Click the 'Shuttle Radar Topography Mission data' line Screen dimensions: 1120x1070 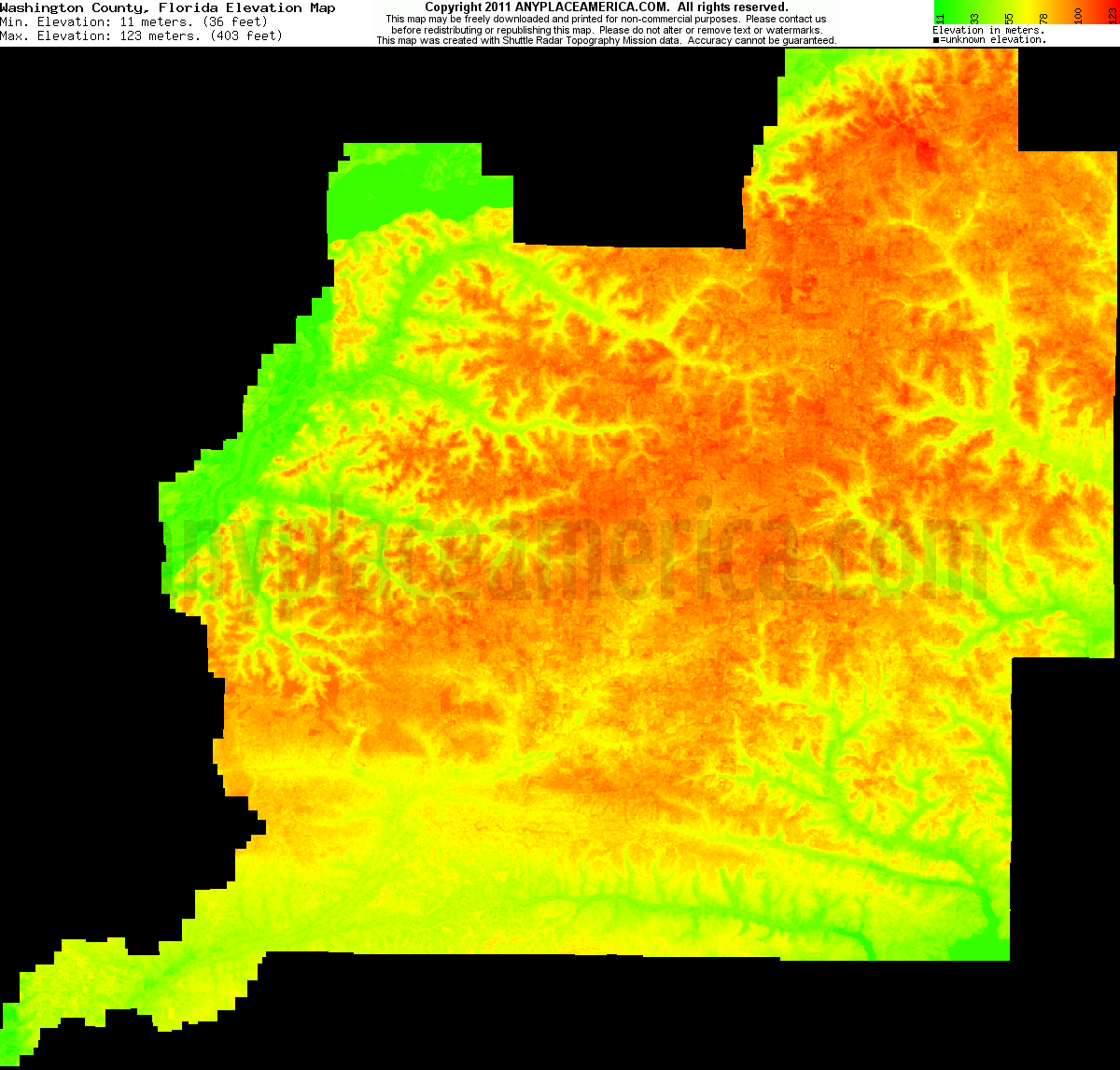tap(606, 41)
